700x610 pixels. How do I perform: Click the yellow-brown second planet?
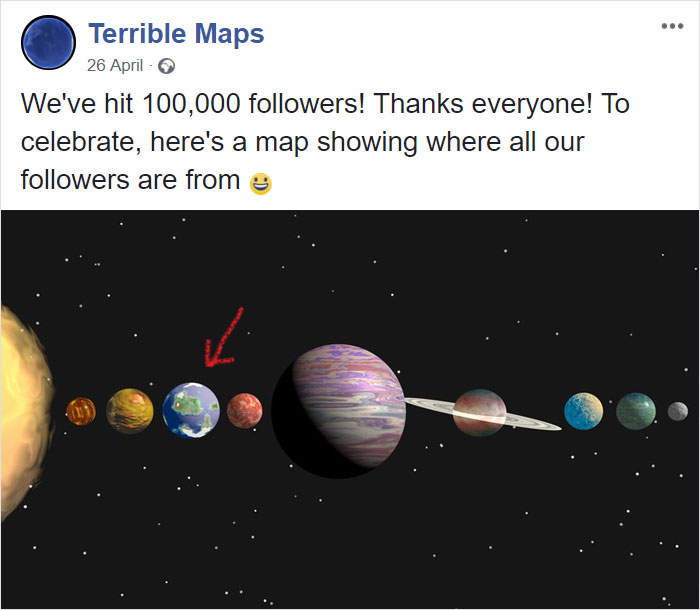pyautogui.click(x=130, y=411)
